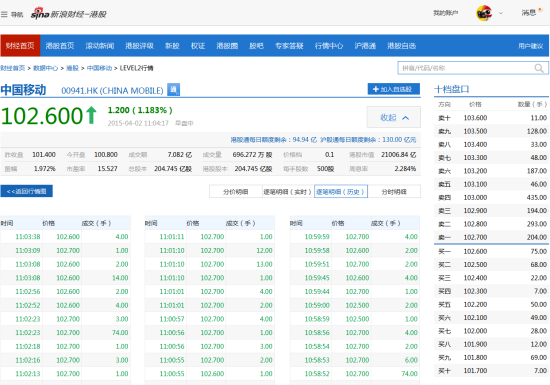Click the magnifier search icon
The width and height of the screenshot is (550, 385).
pyautogui.click(x=539, y=68)
